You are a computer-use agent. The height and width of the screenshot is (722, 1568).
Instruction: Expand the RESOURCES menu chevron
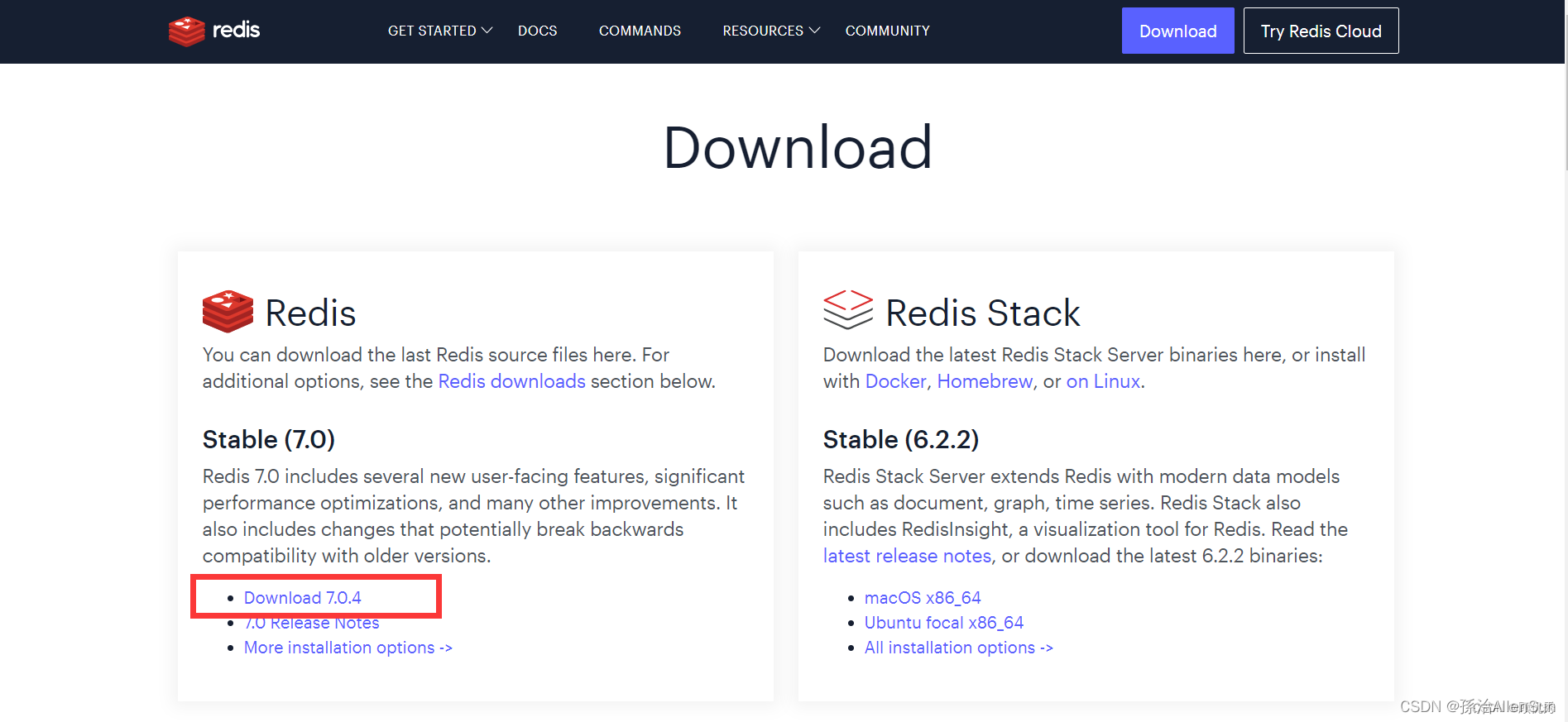[814, 31]
